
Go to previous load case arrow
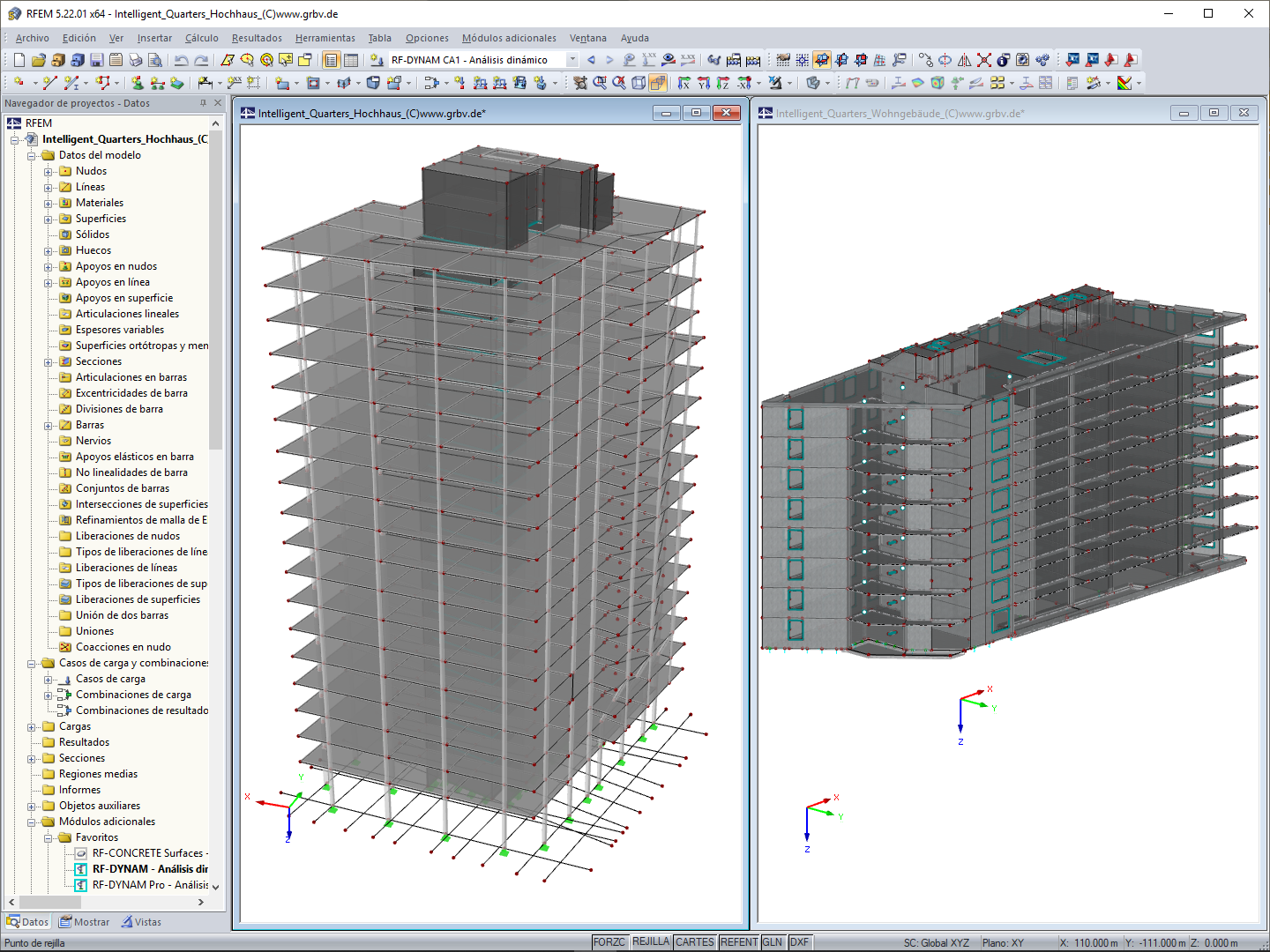click(591, 60)
